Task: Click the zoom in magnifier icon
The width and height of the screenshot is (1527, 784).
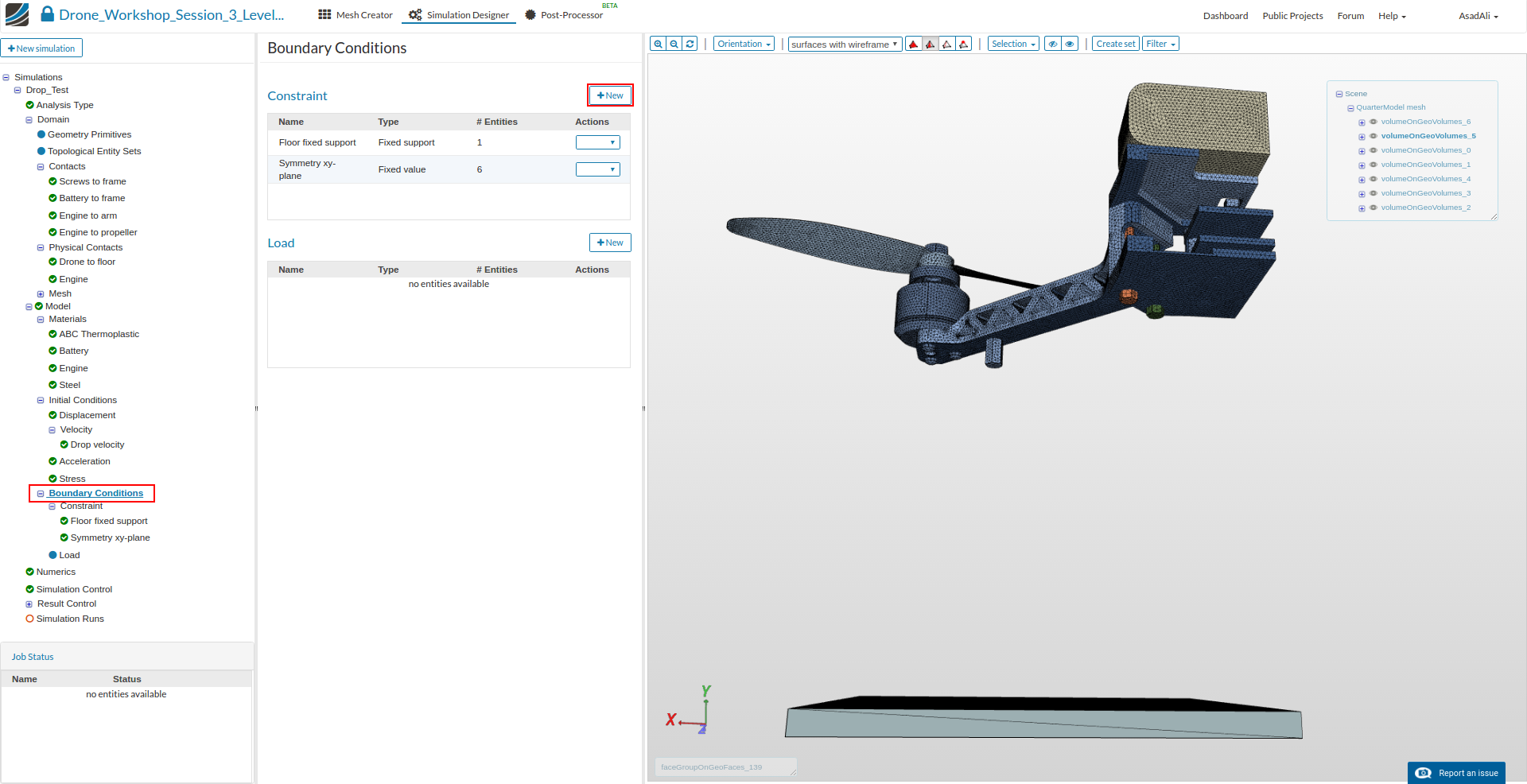Action: tap(658, 44)
